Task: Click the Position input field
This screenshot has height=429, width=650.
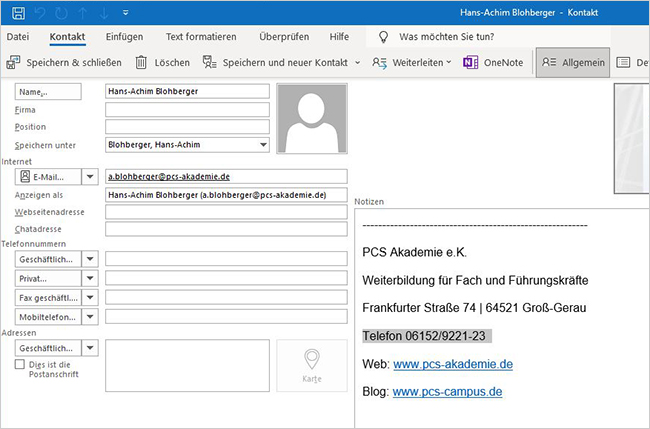Action: pyautogui.click(x=187, y=127)
